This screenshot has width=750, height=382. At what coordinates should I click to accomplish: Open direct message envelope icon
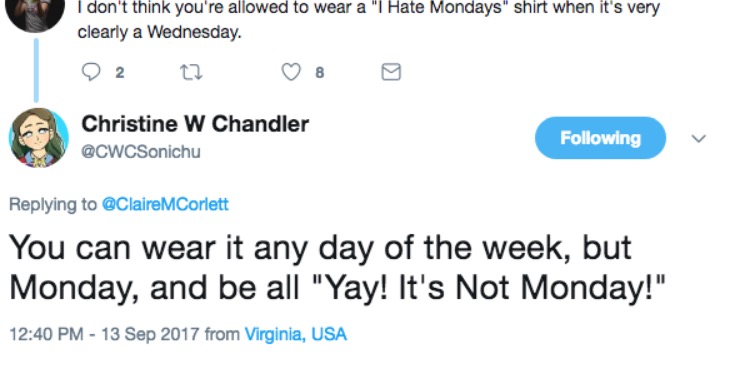point(391,72)
